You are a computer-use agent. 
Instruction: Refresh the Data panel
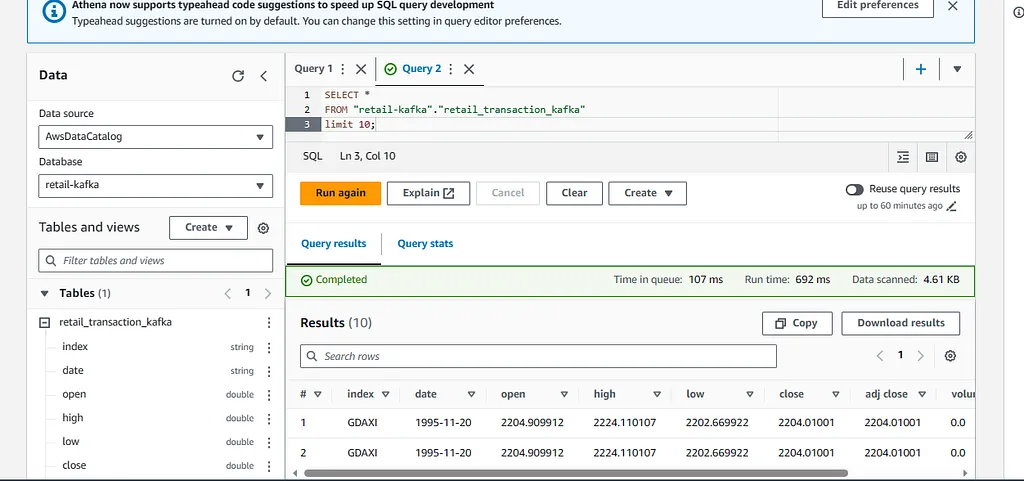(x=238, y=76)
